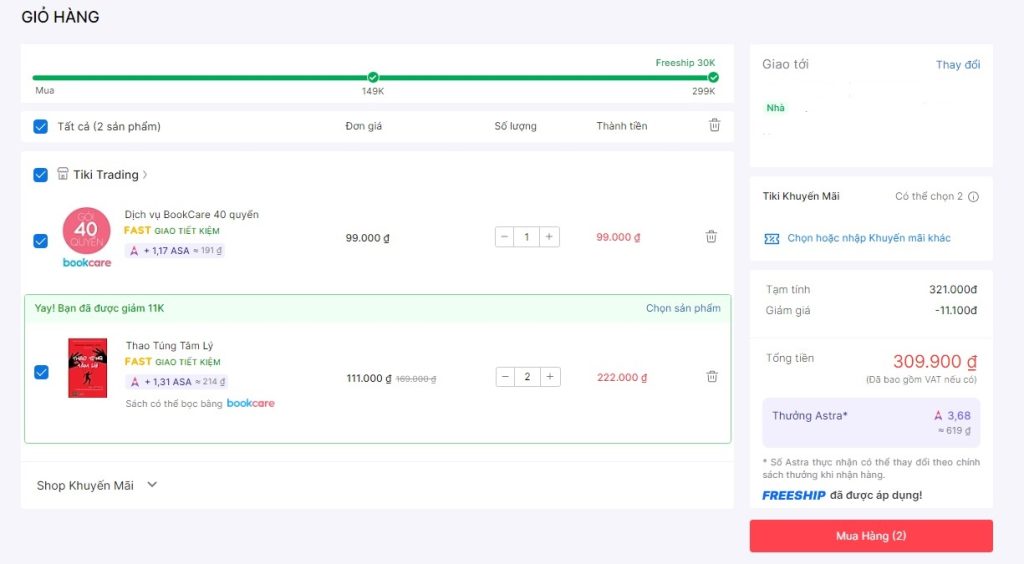Click the Đơn giá column header
The height and width of the screenshot is (564, 1024).
pos(364,126)
